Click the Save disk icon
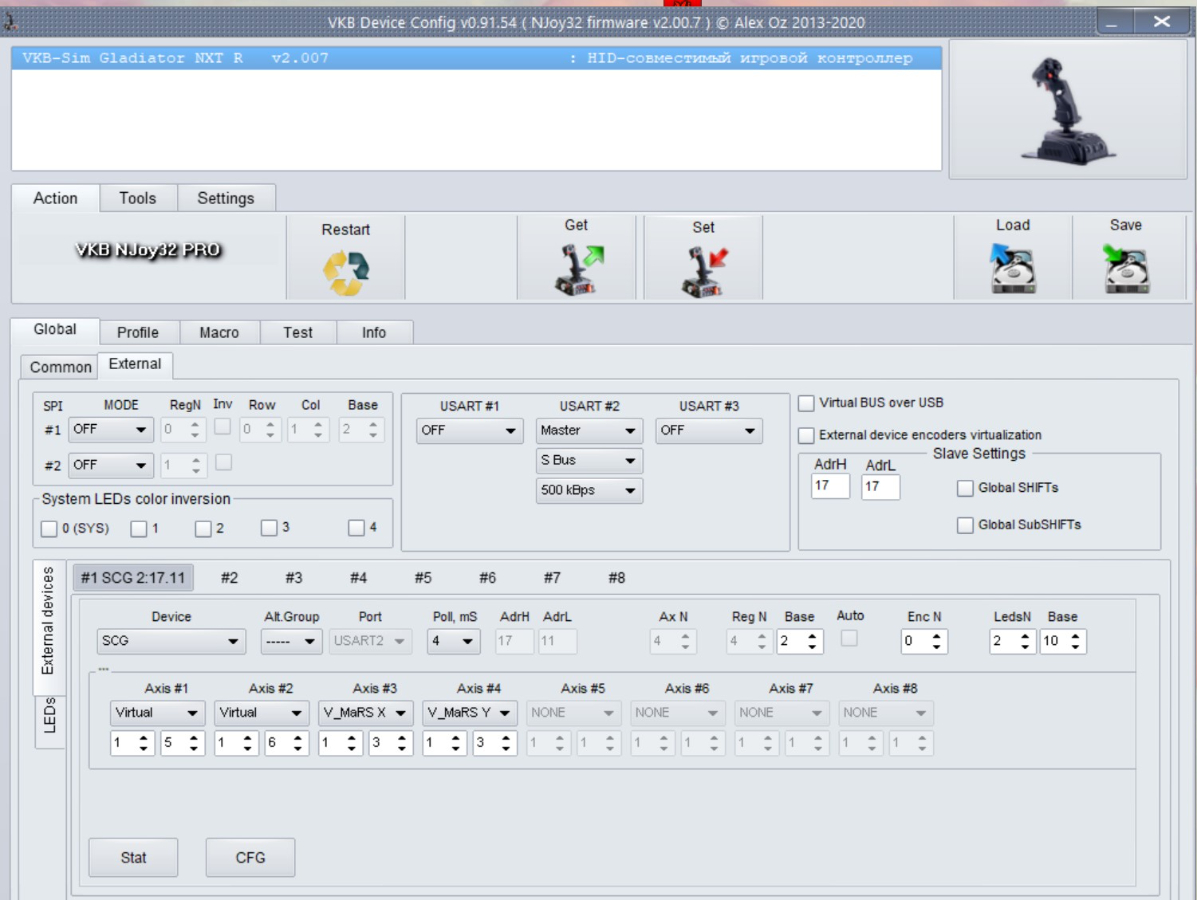 (x=1126, y=268)
